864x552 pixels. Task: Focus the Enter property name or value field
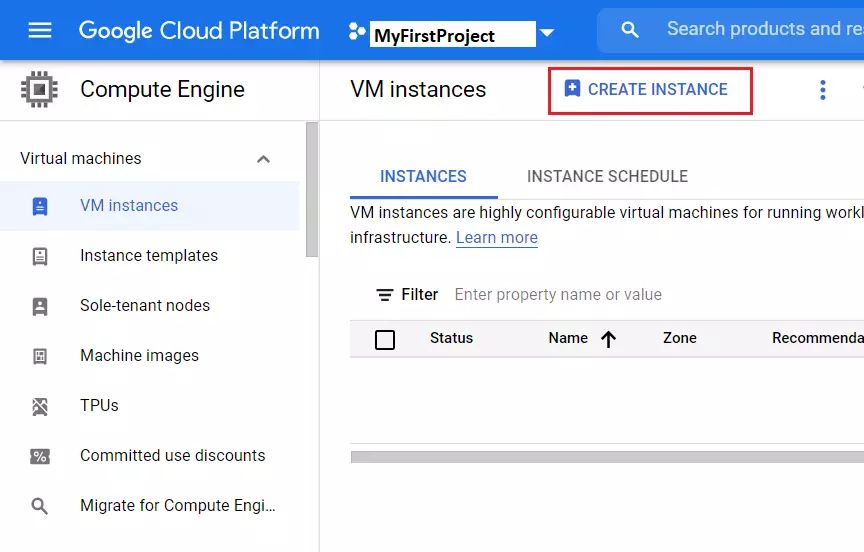click(x=558, y=295)
